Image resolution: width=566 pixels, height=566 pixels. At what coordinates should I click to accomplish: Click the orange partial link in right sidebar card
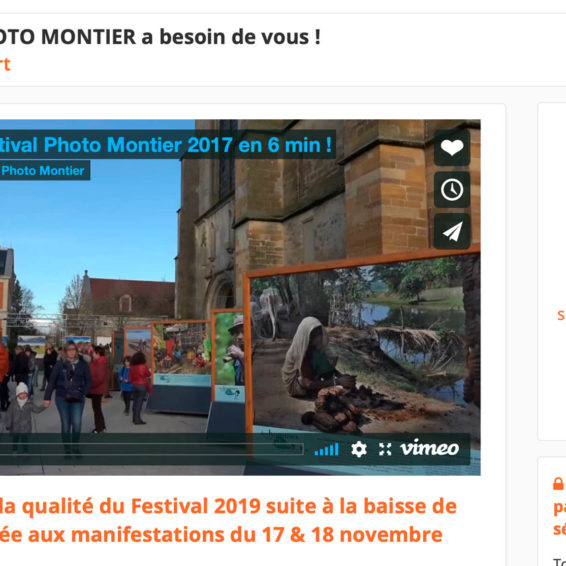click(x=561, y=315)
